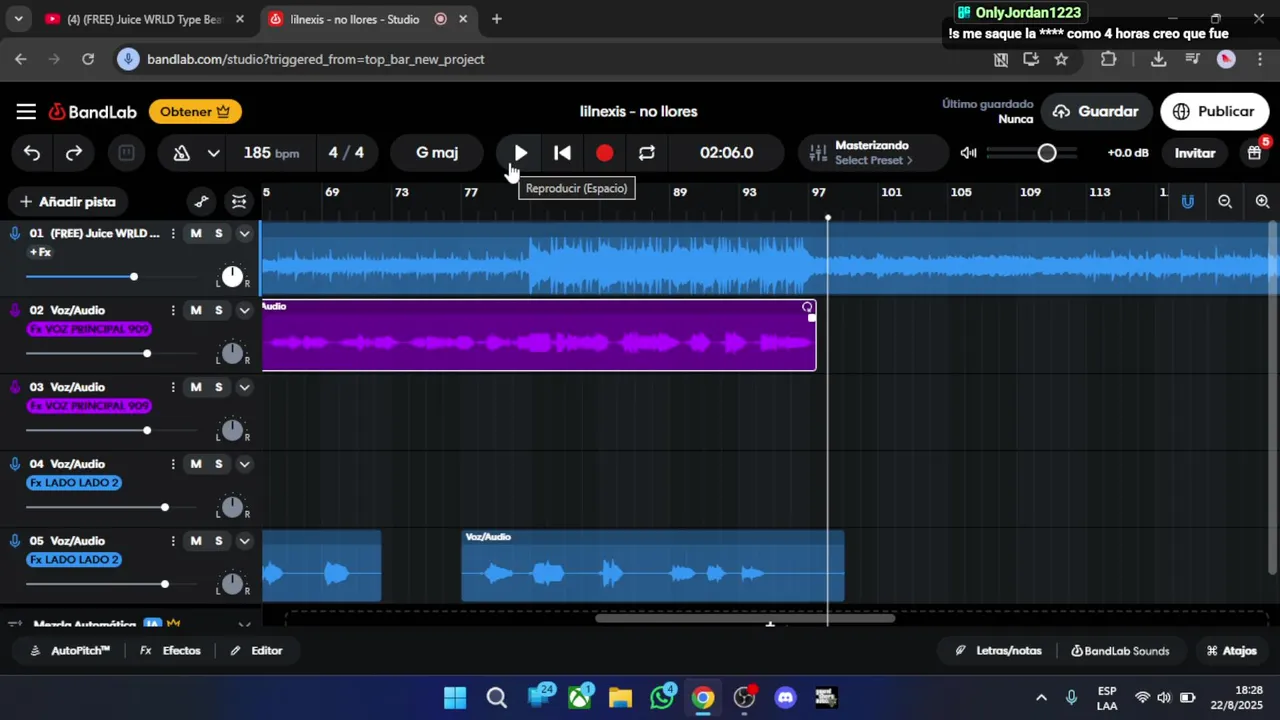Image resolution: width=1280 pixels, height=720 pixels.
Task: Open track 03 three-dot menu
Action: (173, 388)
